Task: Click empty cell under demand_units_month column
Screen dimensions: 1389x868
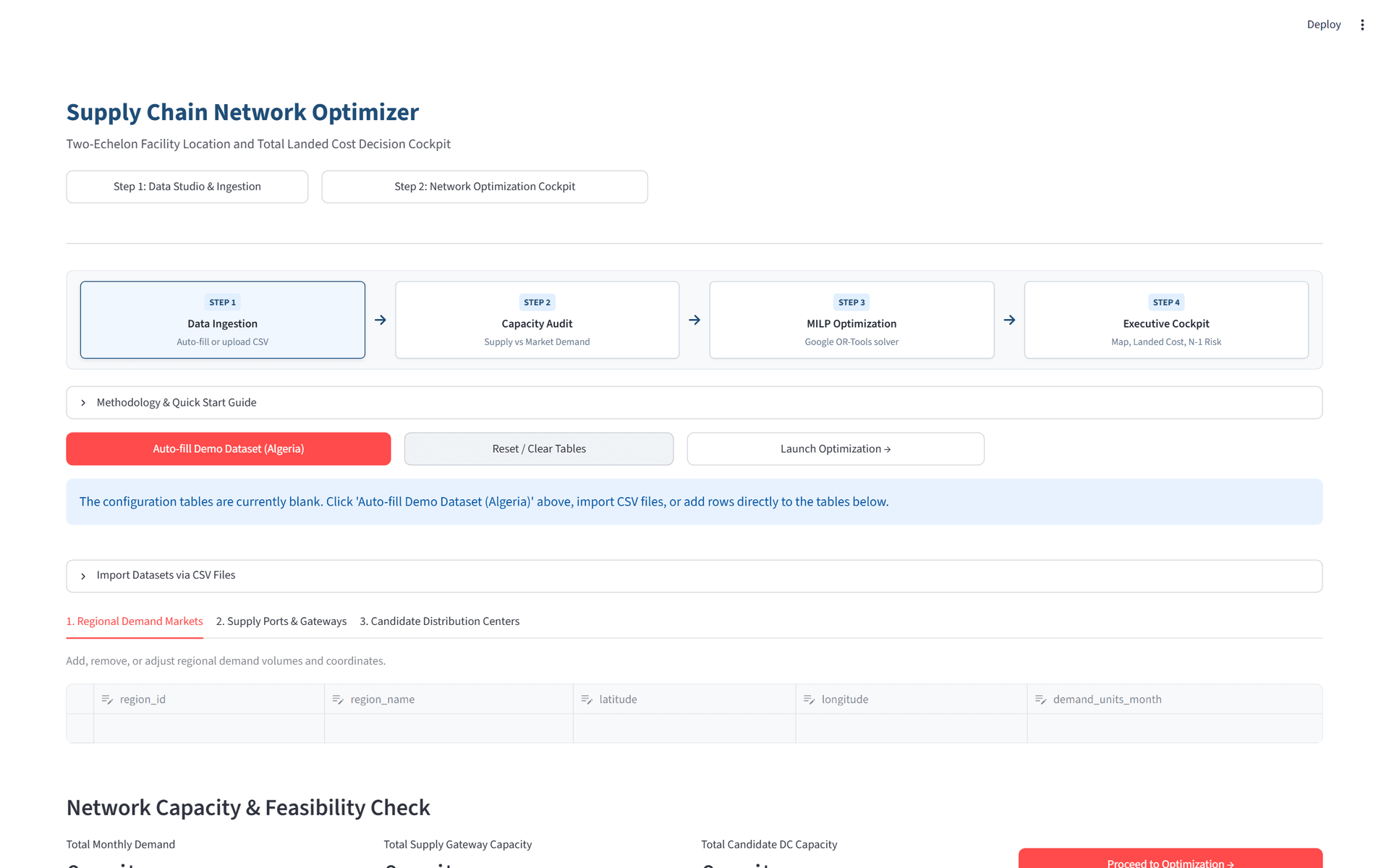Action: point(1175,728)
